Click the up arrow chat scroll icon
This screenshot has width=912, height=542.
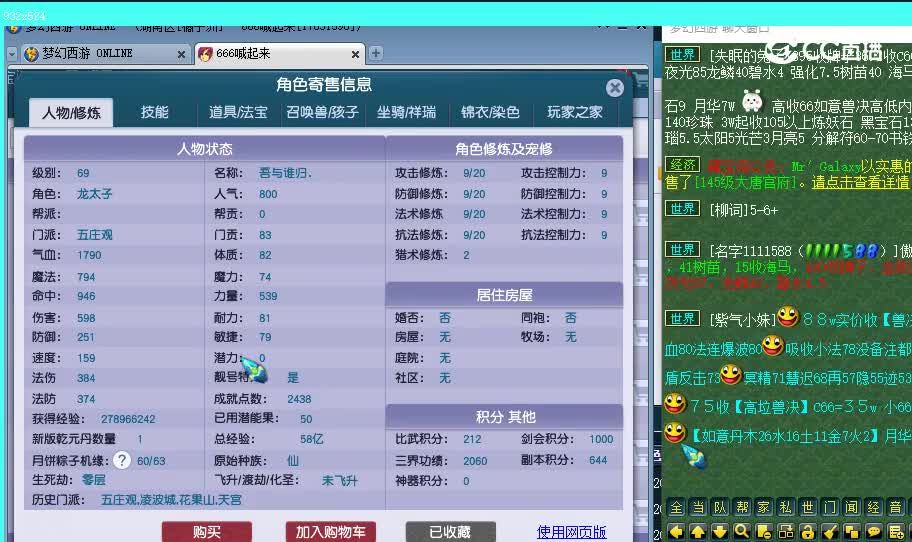(x=698, y=532)
